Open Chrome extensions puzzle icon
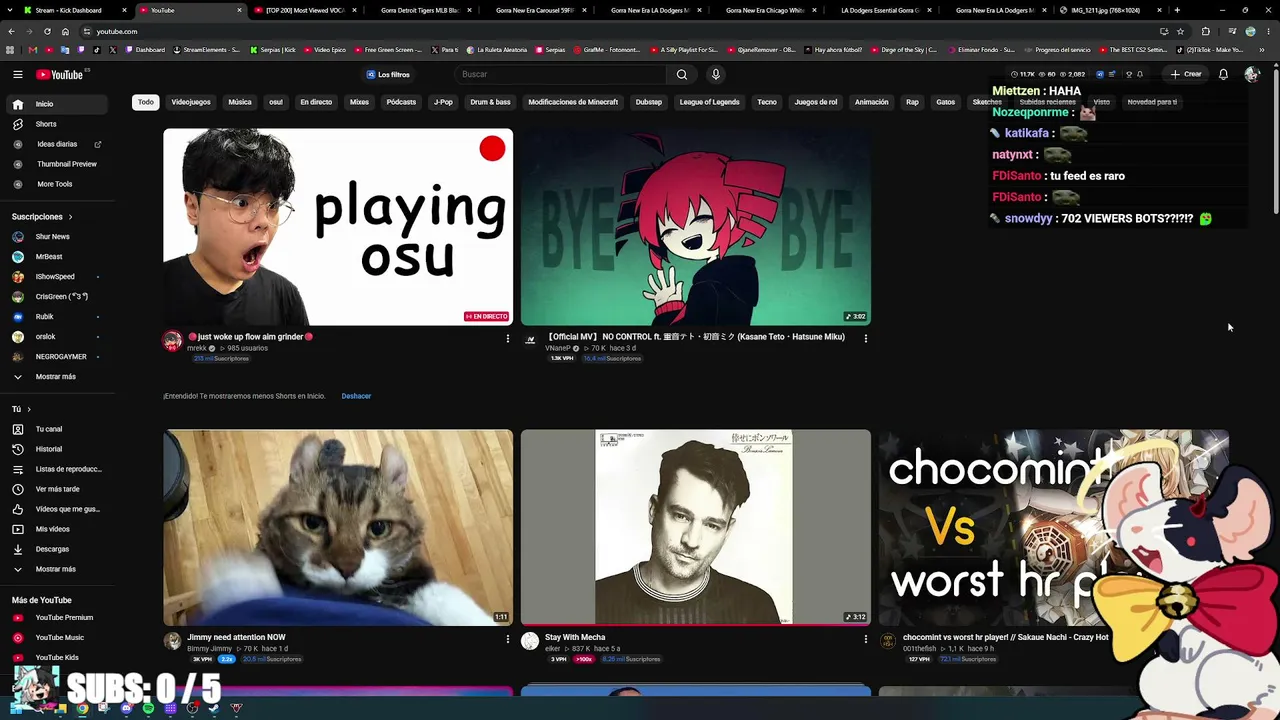Screen dimensions: 1280x720 (x=1206, y=31)
